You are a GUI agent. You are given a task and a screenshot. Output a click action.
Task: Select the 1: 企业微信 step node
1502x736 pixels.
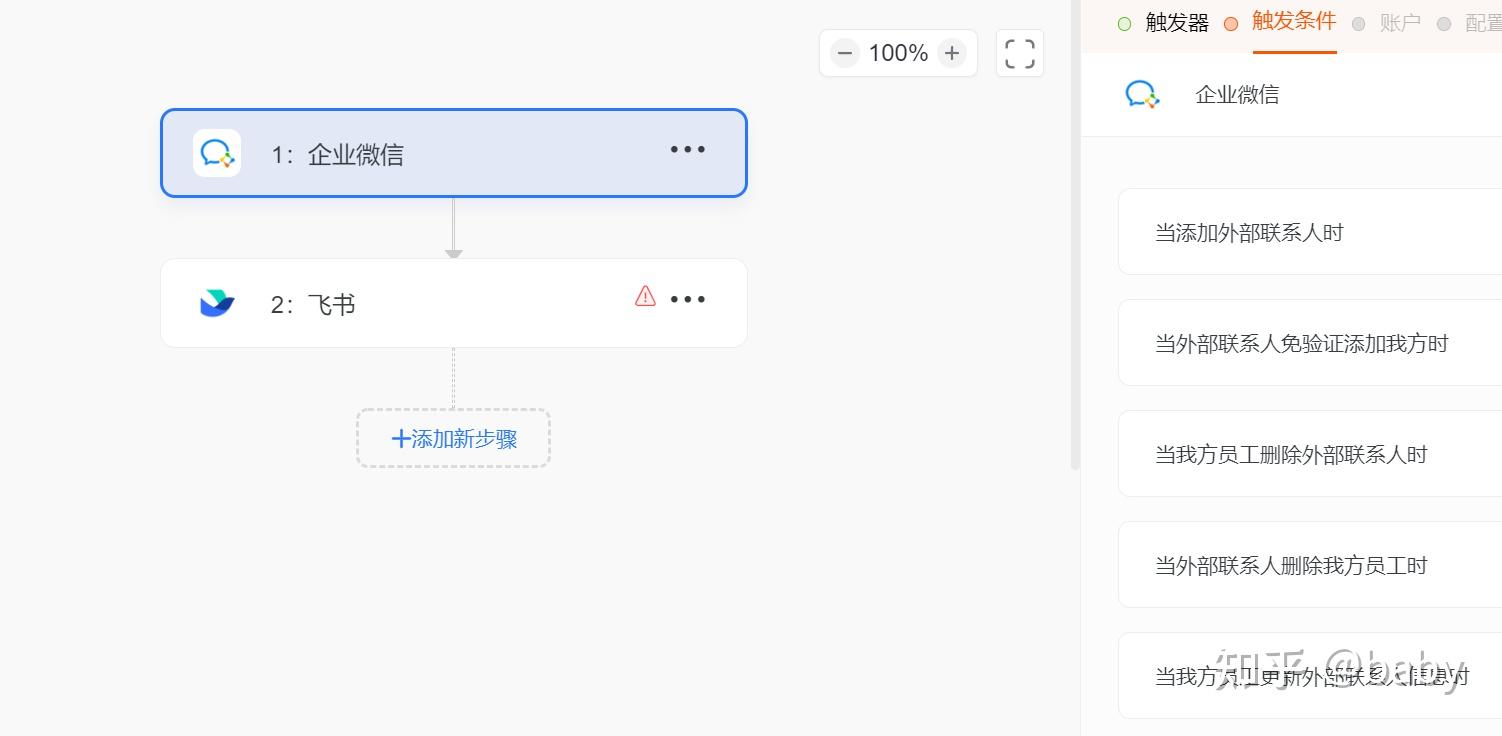pyautogui.click(x=454, y=153)
